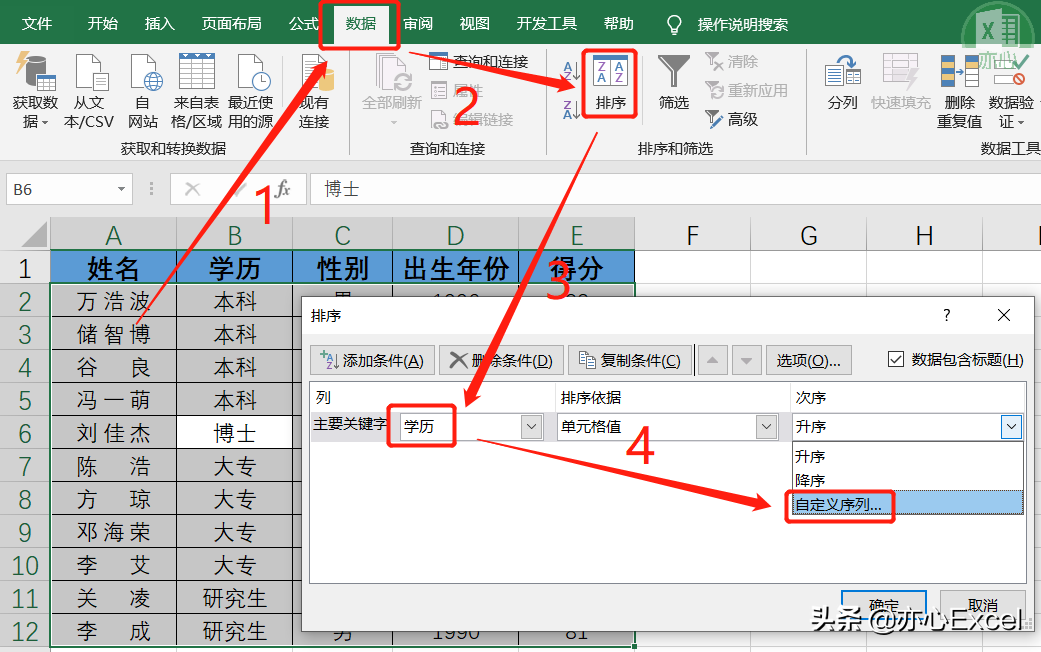Switch to the 视图 tab

point(475,24)
